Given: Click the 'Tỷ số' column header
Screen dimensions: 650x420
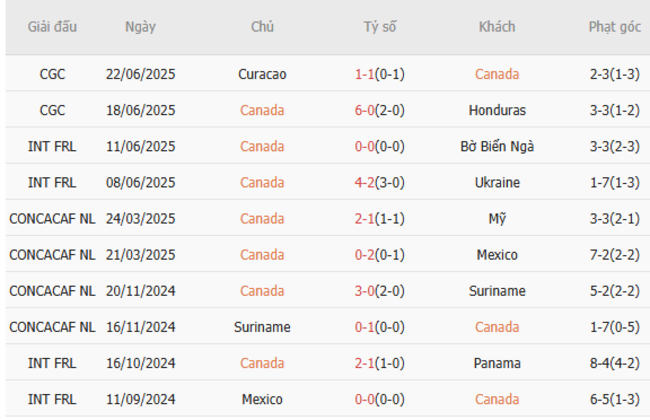Looking at the screenshot, I should pyautogui.click(x=380, y=27).
